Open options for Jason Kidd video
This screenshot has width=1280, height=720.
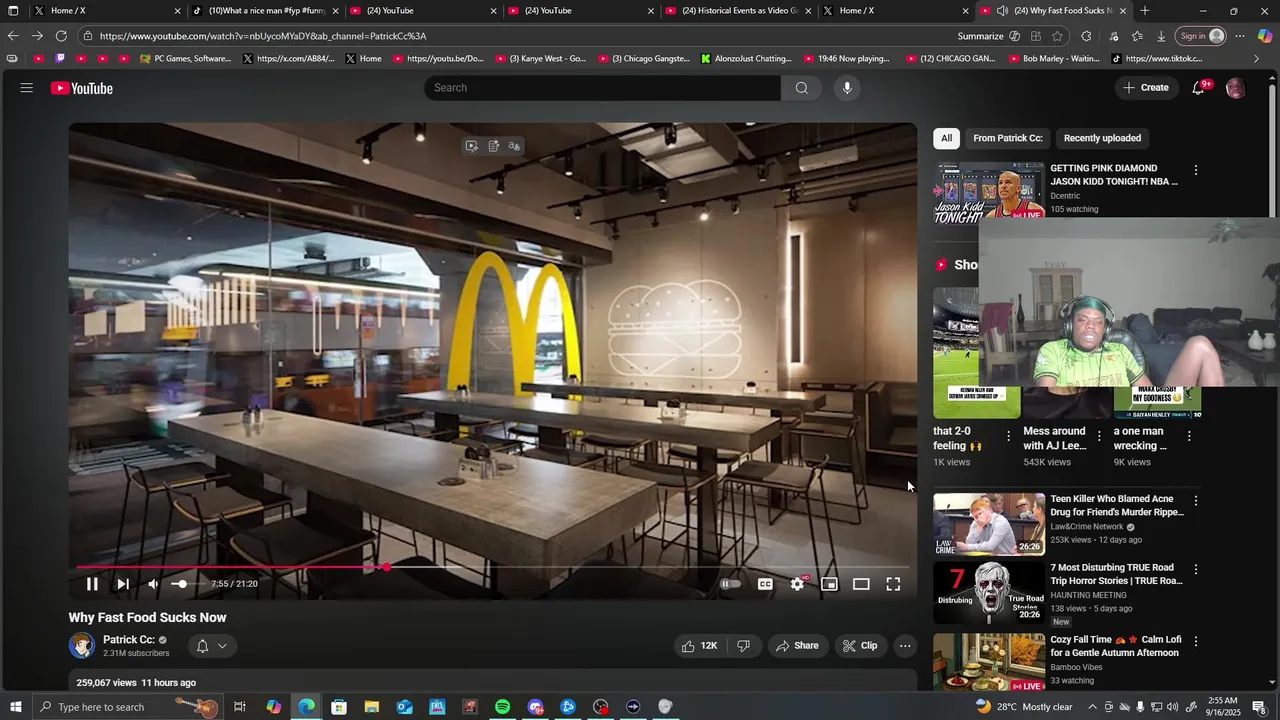(x=1196, y=170)
